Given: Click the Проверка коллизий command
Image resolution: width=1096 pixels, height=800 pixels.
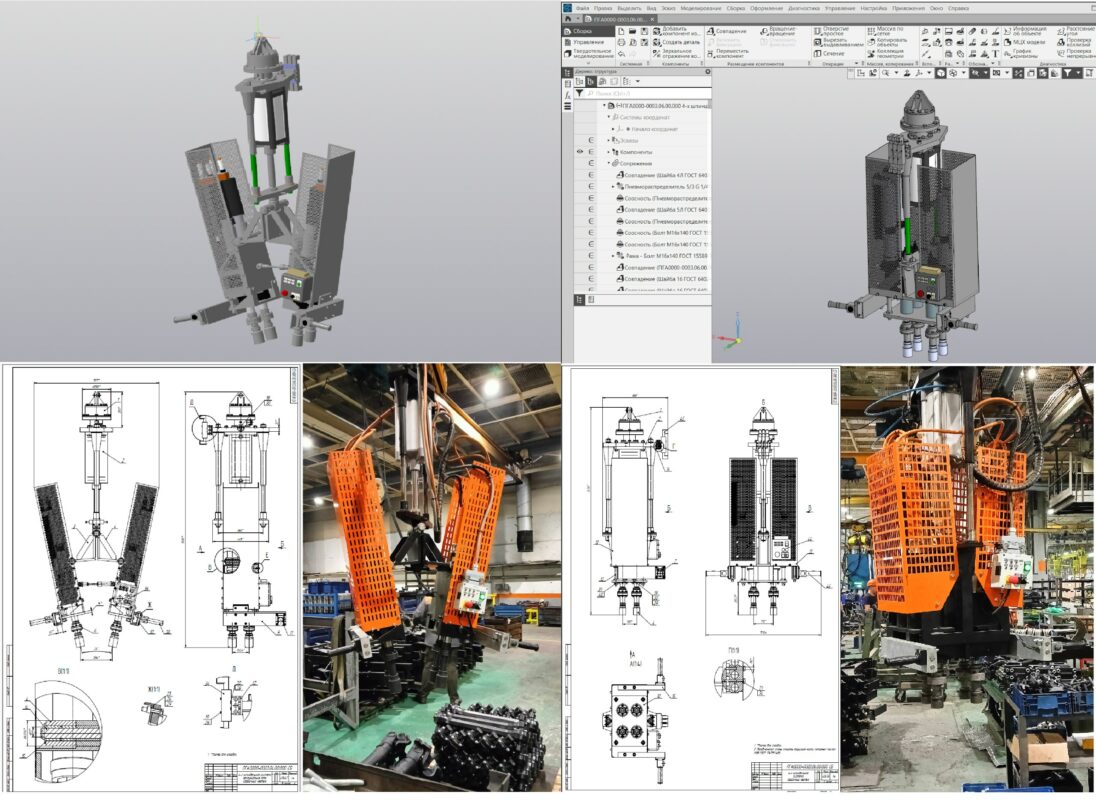Looking at the screenshot, I should point(1075,43).
